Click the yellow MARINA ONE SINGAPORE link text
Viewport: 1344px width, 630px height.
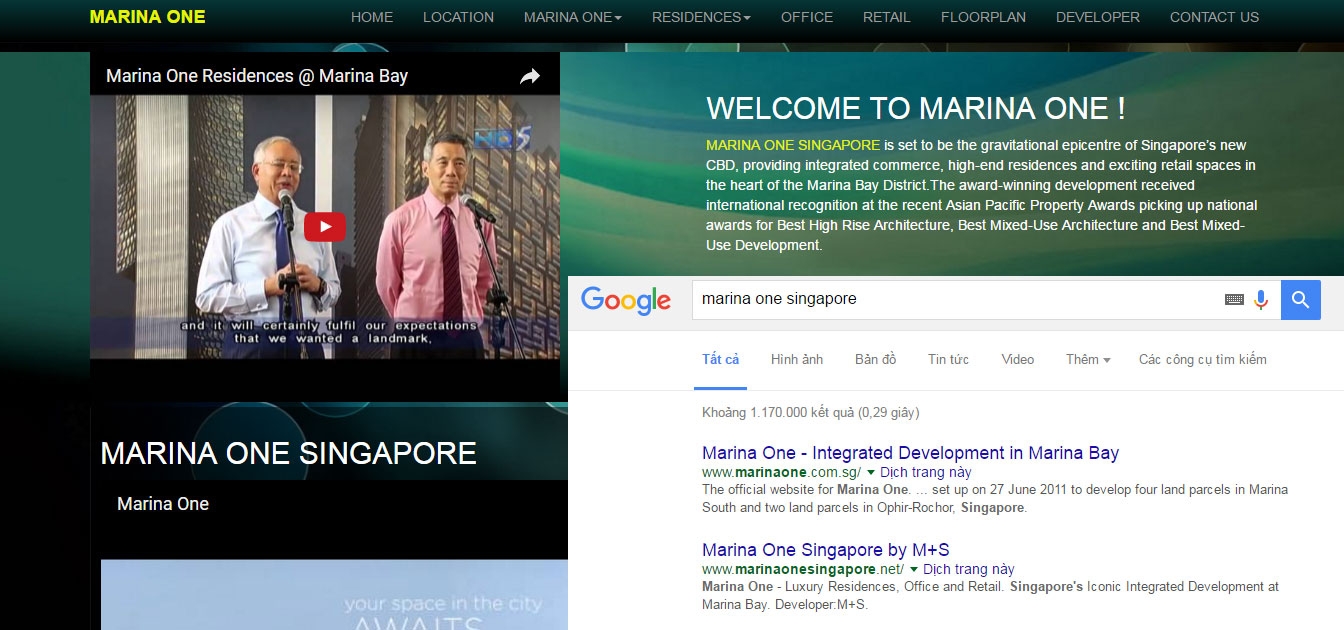(793, 145)
